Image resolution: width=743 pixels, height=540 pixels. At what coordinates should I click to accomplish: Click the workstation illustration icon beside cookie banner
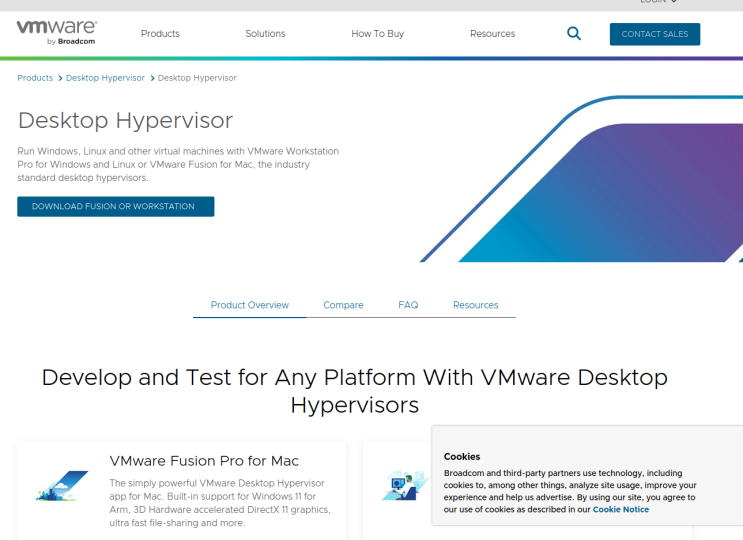(x=405, y=485)
